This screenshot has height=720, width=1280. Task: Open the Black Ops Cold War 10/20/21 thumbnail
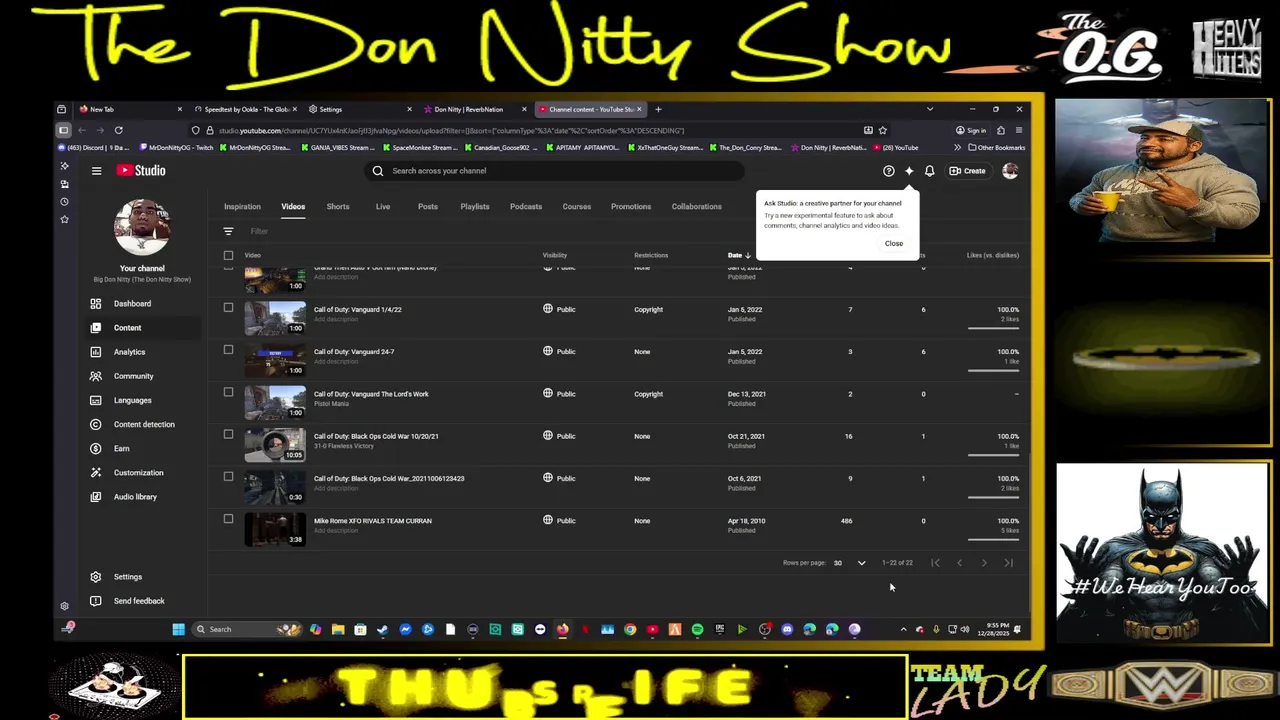[275, 444]
